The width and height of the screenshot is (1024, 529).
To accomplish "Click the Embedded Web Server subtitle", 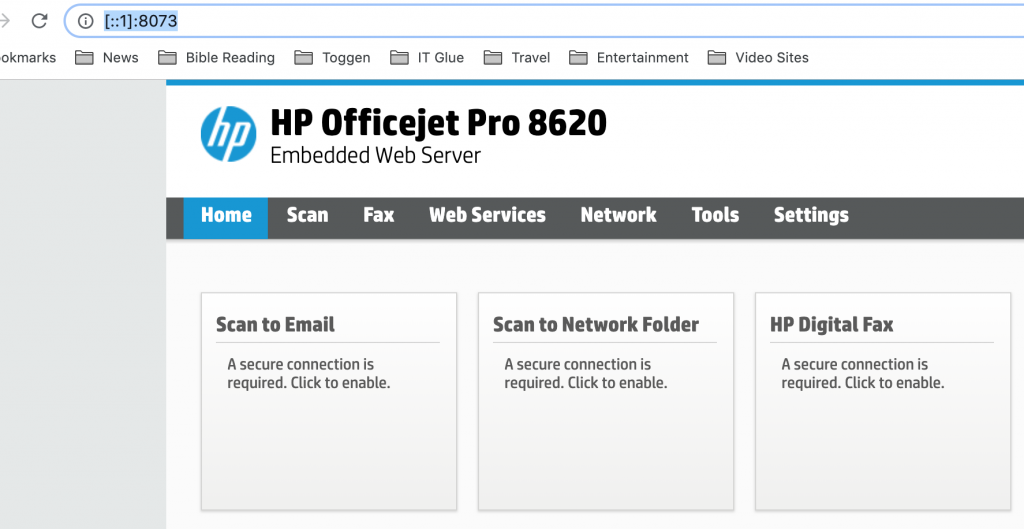I will [x=376, y=155].
